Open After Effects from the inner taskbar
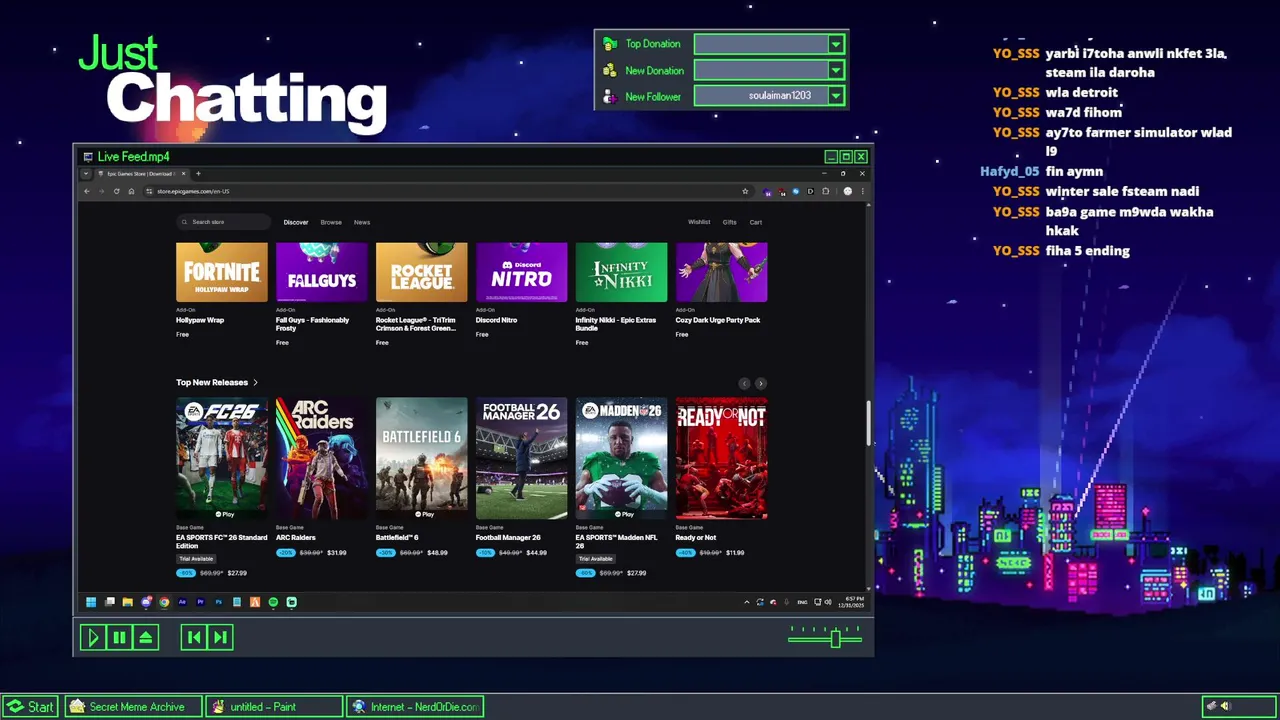The height and width of the screenshot is (720, 1280). tap(182, 602)
